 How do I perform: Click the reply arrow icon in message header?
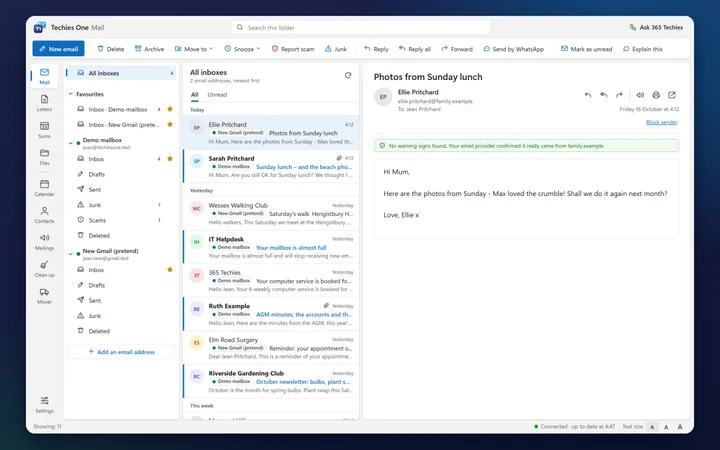point(588,95)
